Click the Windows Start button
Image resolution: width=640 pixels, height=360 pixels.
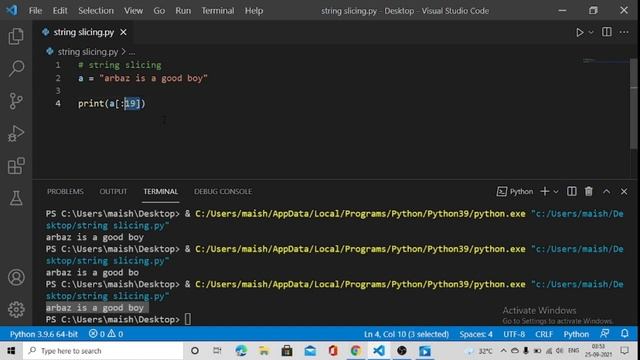(x=11, y=351)
